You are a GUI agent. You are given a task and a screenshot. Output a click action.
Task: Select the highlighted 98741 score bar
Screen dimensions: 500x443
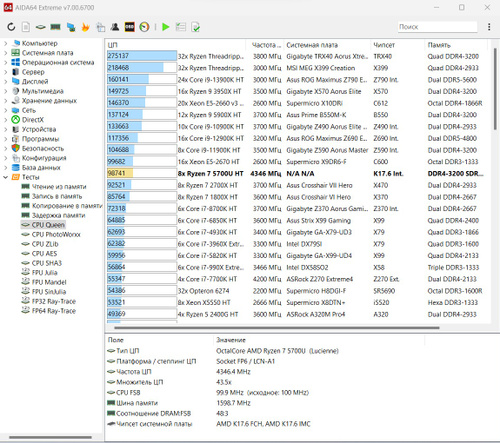(x=142, y=173)
